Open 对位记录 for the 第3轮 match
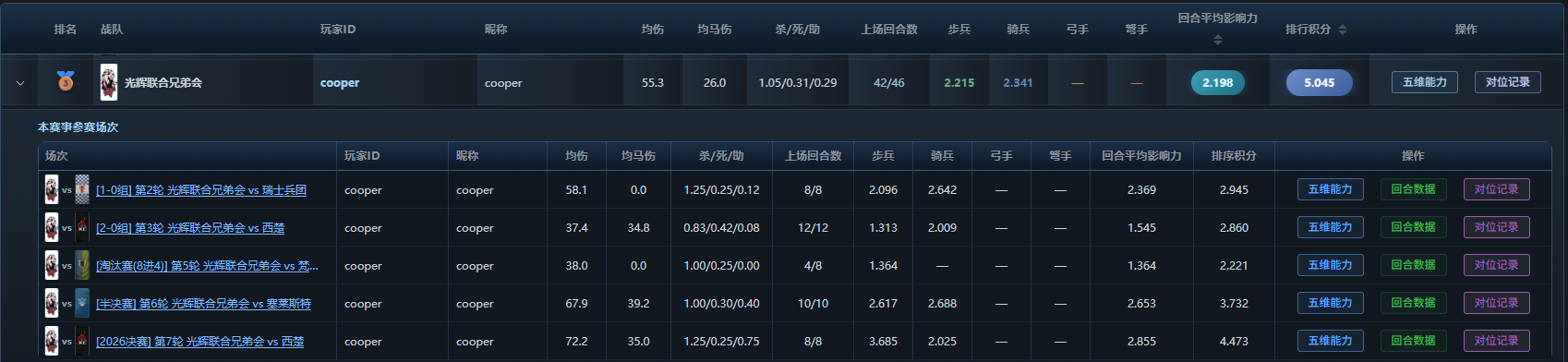Viewport: 1568px width, 362px height. click(x=1497, y=227)
